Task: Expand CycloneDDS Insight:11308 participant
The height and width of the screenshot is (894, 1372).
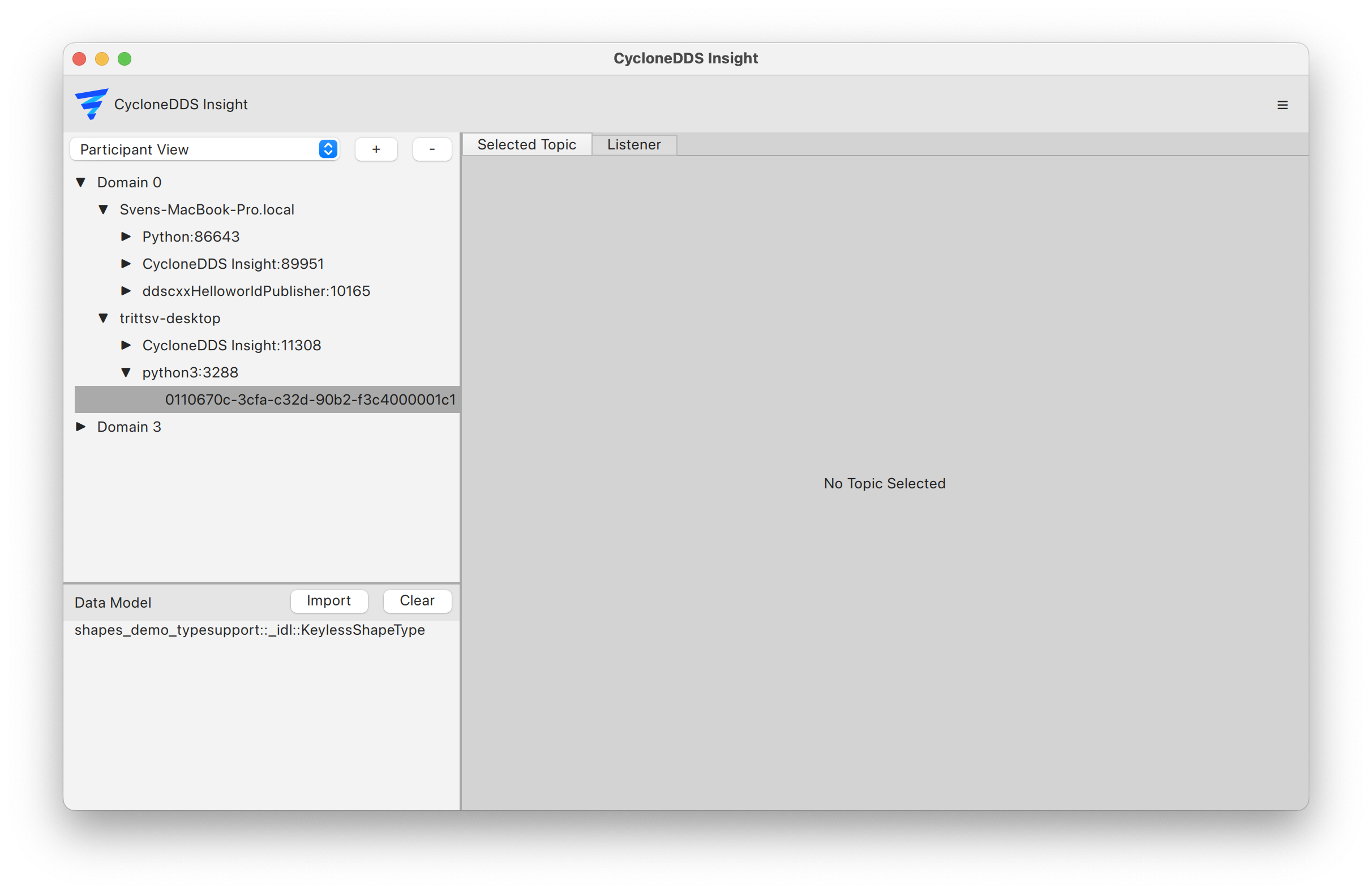Action: click(126, 345)
